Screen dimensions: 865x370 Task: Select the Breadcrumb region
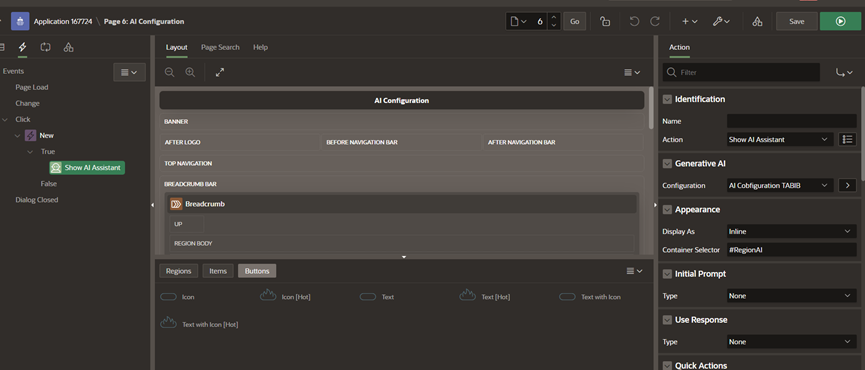point(402,204)
